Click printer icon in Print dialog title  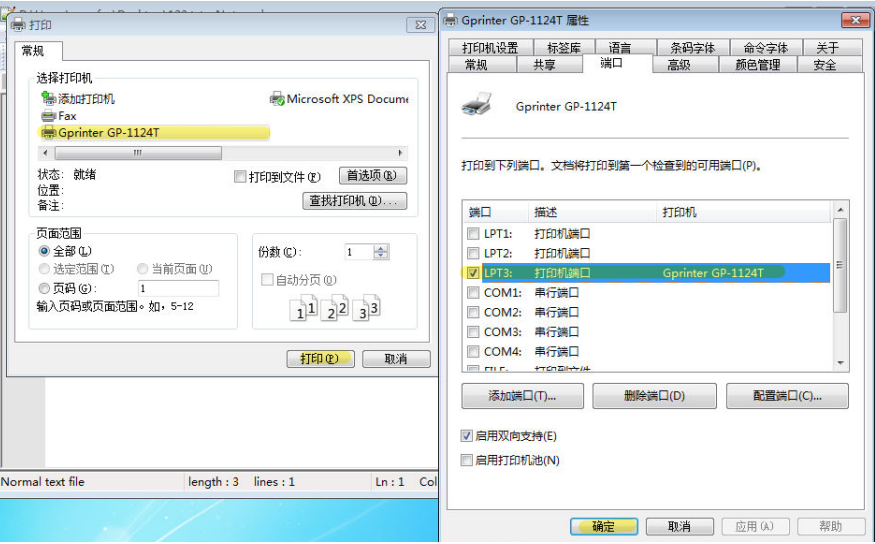18,25
